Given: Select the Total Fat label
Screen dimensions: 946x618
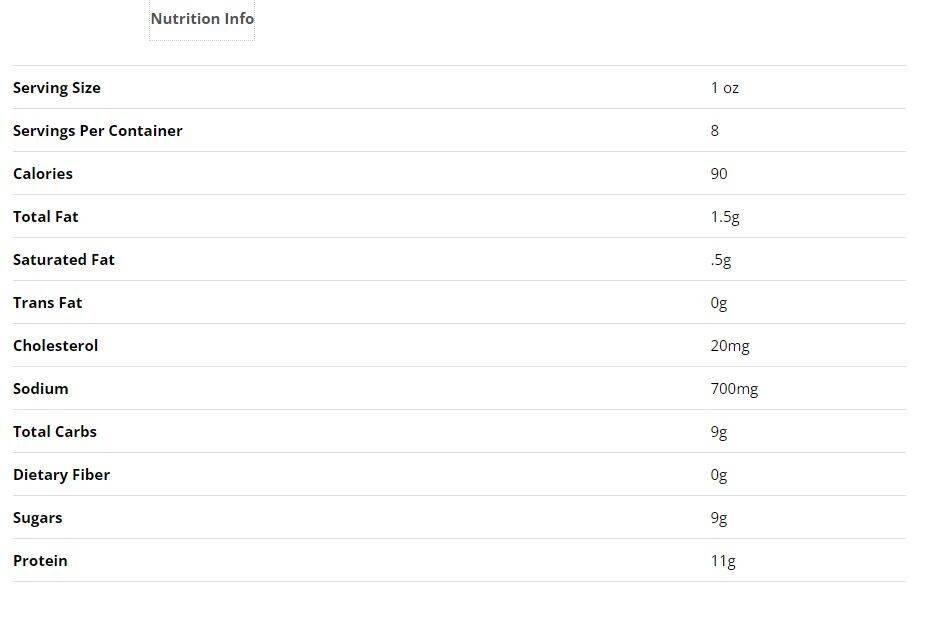Looking at the screenshot, I should 46,217.
